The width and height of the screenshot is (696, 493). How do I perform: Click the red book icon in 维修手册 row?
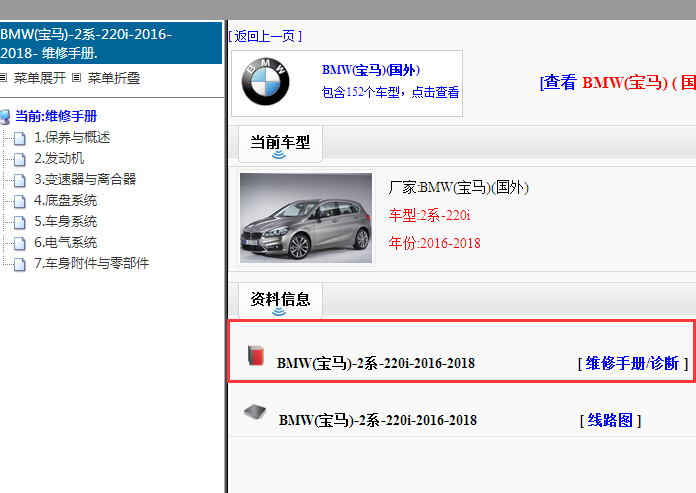256,355
